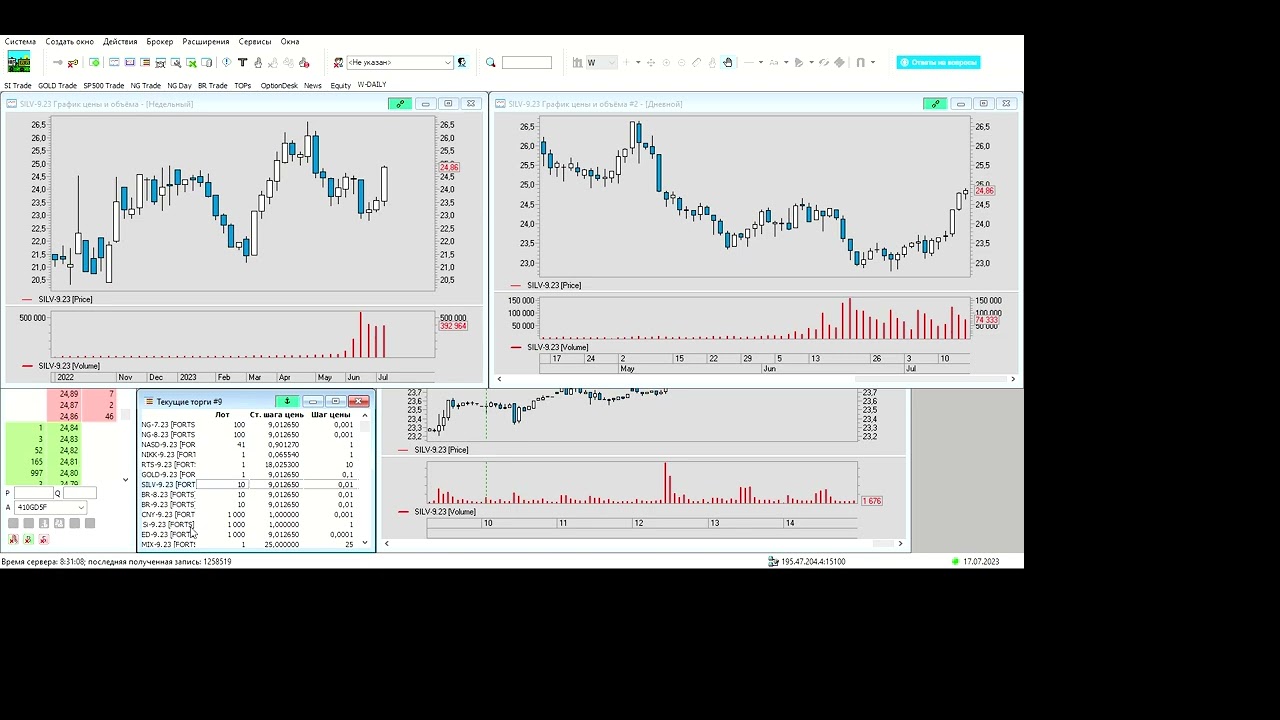
Task: Click left arrow of daily chart horizontal scrollbar
Action: click(499, 379)
